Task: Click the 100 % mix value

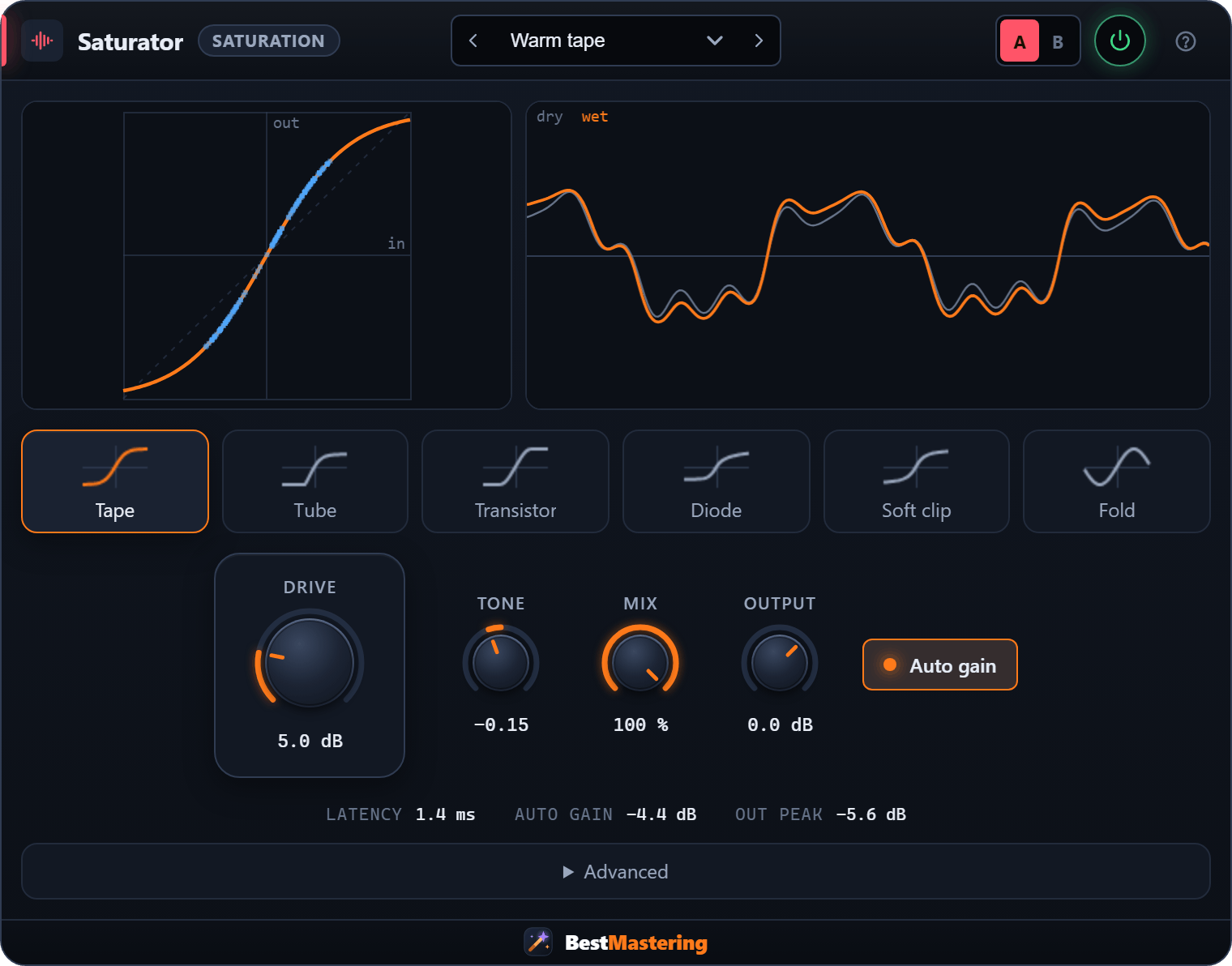Action: tap(640, 724)
